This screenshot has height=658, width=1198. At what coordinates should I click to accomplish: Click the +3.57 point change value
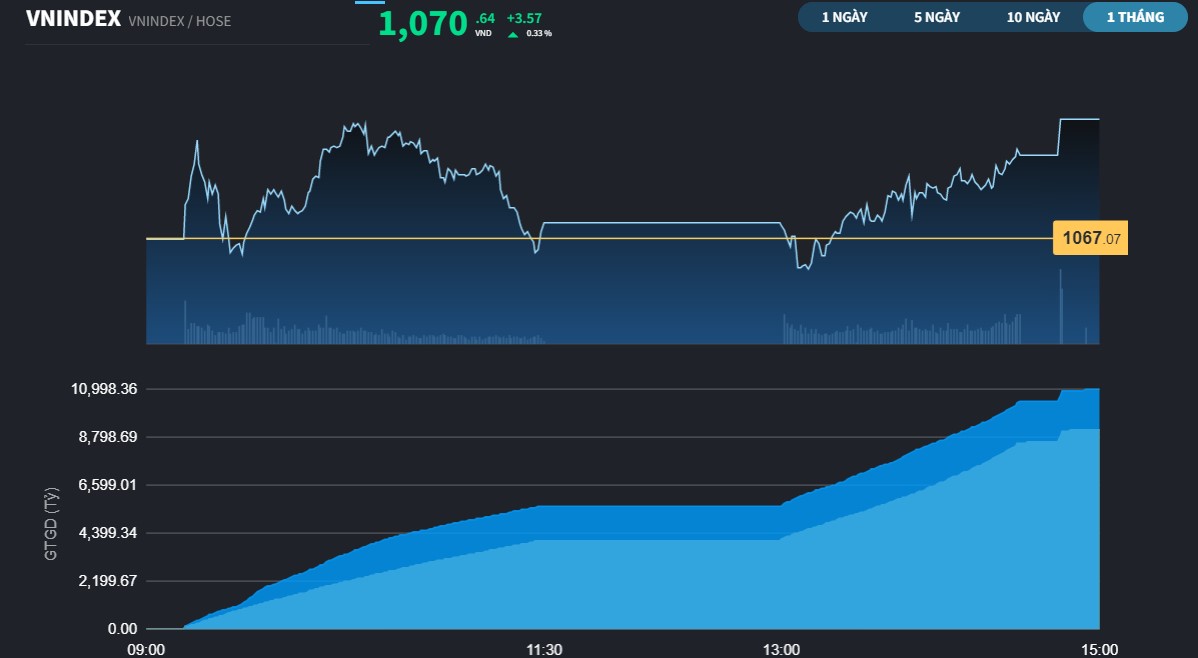click(x=524, y=18)
